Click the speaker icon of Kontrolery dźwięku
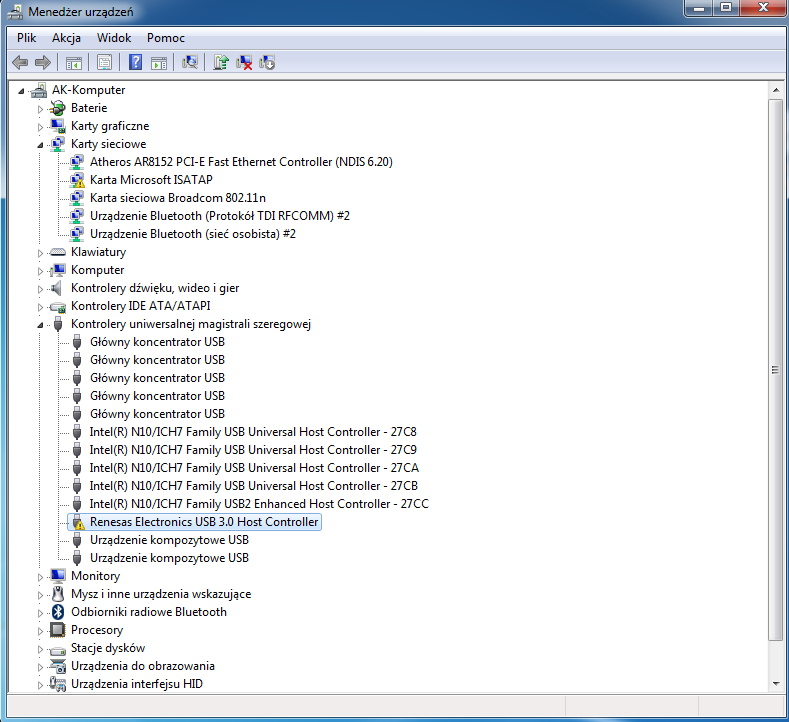Image resolution: width=789 pixels, height=722 pixels. 57,288
